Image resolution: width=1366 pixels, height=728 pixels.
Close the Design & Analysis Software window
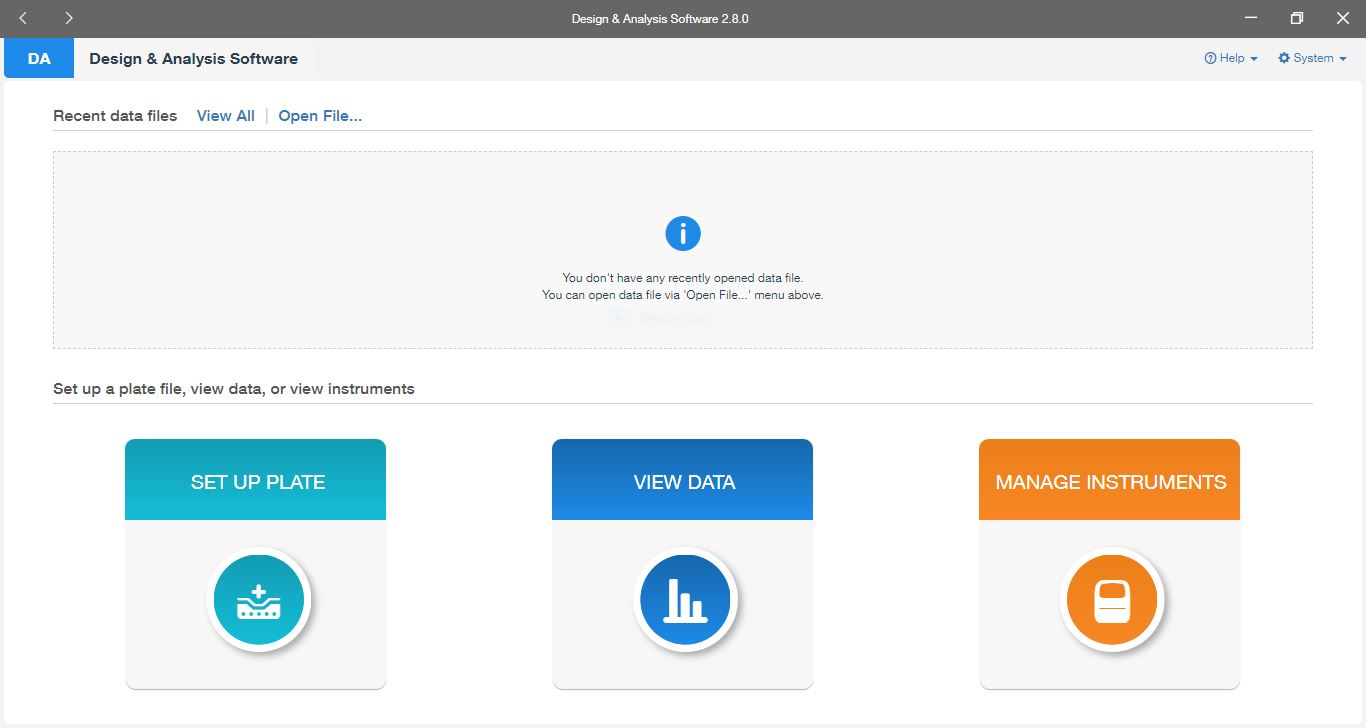1343,18
